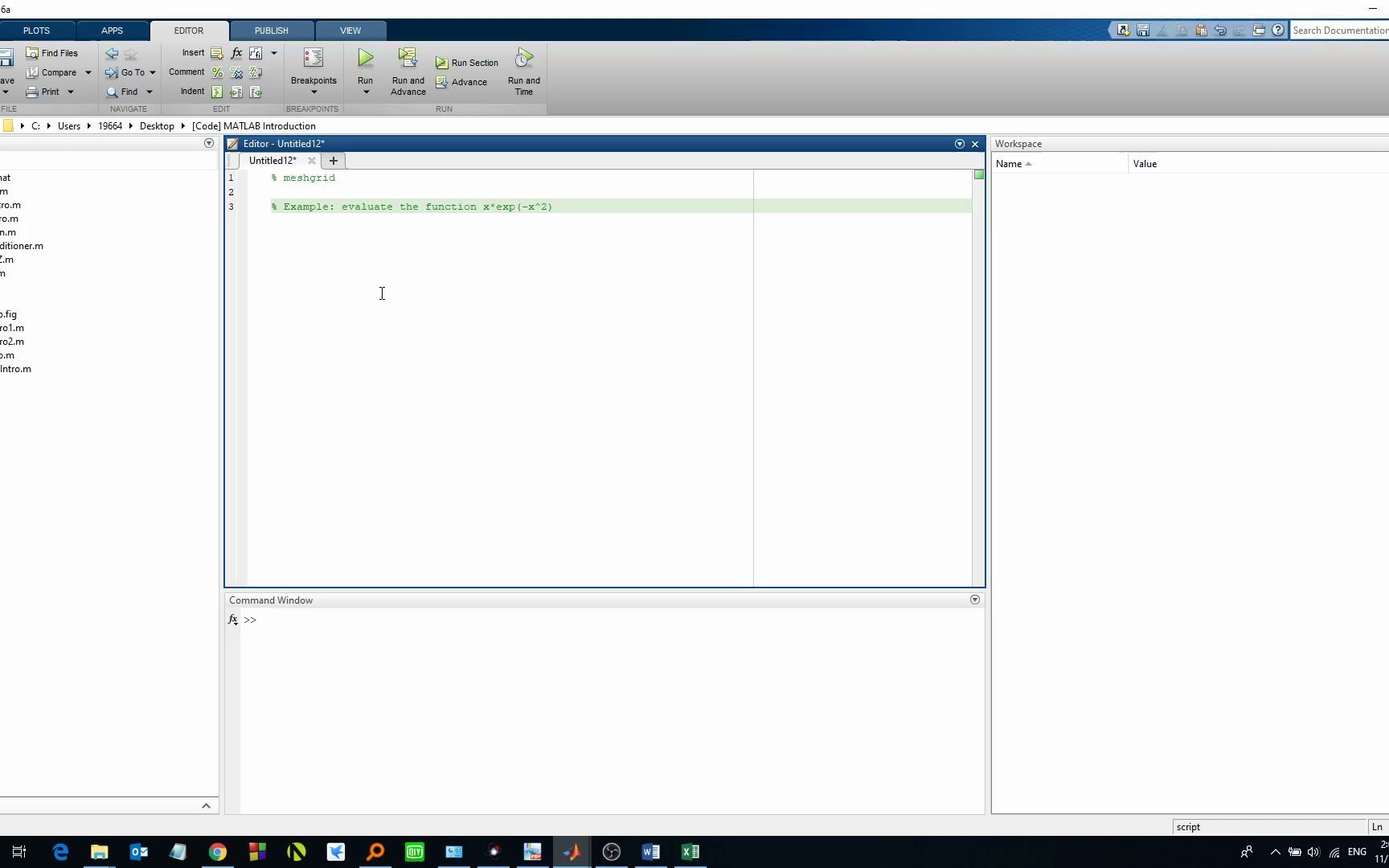Screen dimensions: 1389x868
Task: Click the Increase Indent icon
Action: coord(236,92)
